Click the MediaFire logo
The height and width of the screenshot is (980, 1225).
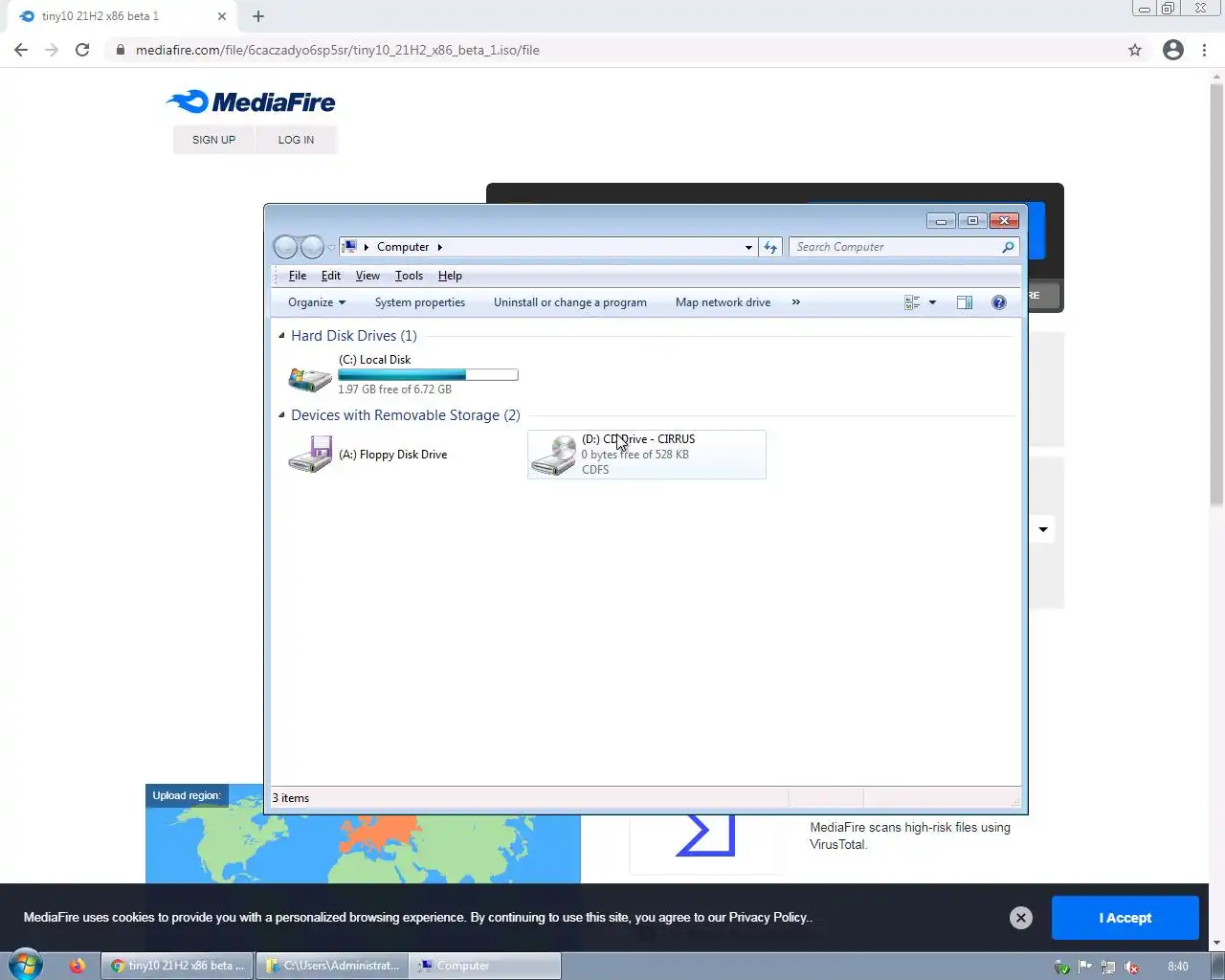(251, 102)
